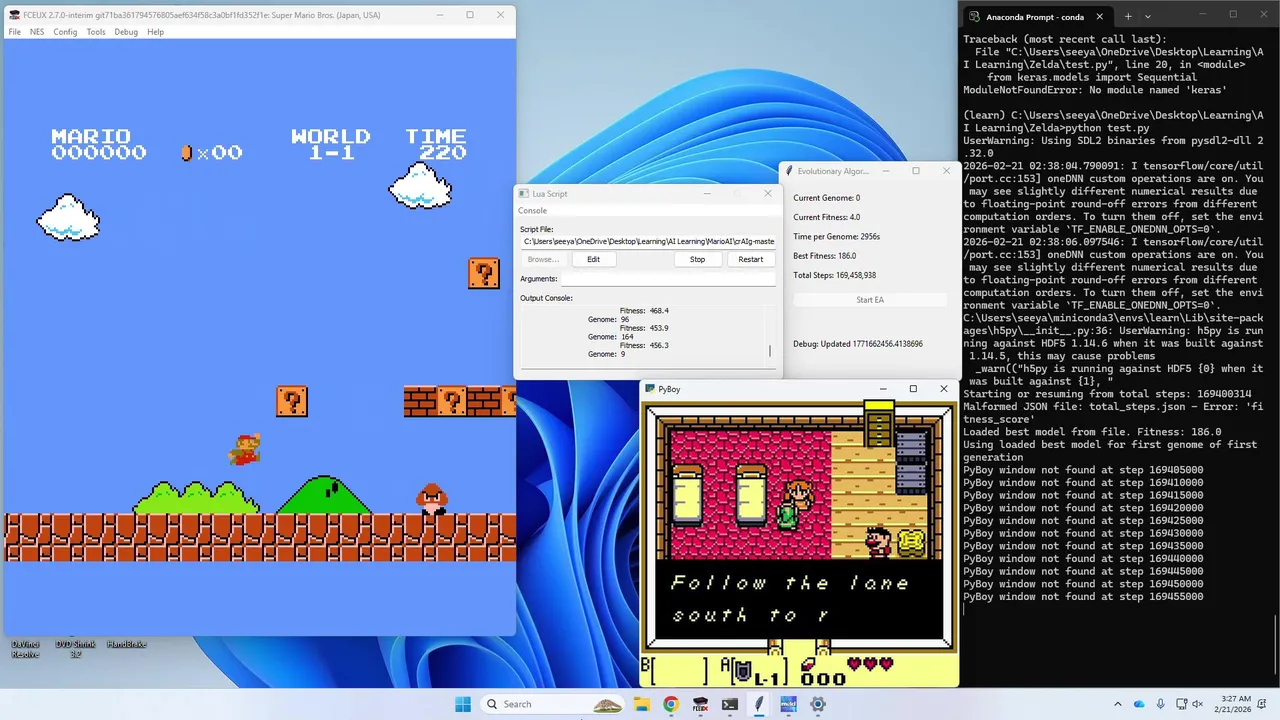Click 'ModuleNotFoundError' line in terminal

1095,90
